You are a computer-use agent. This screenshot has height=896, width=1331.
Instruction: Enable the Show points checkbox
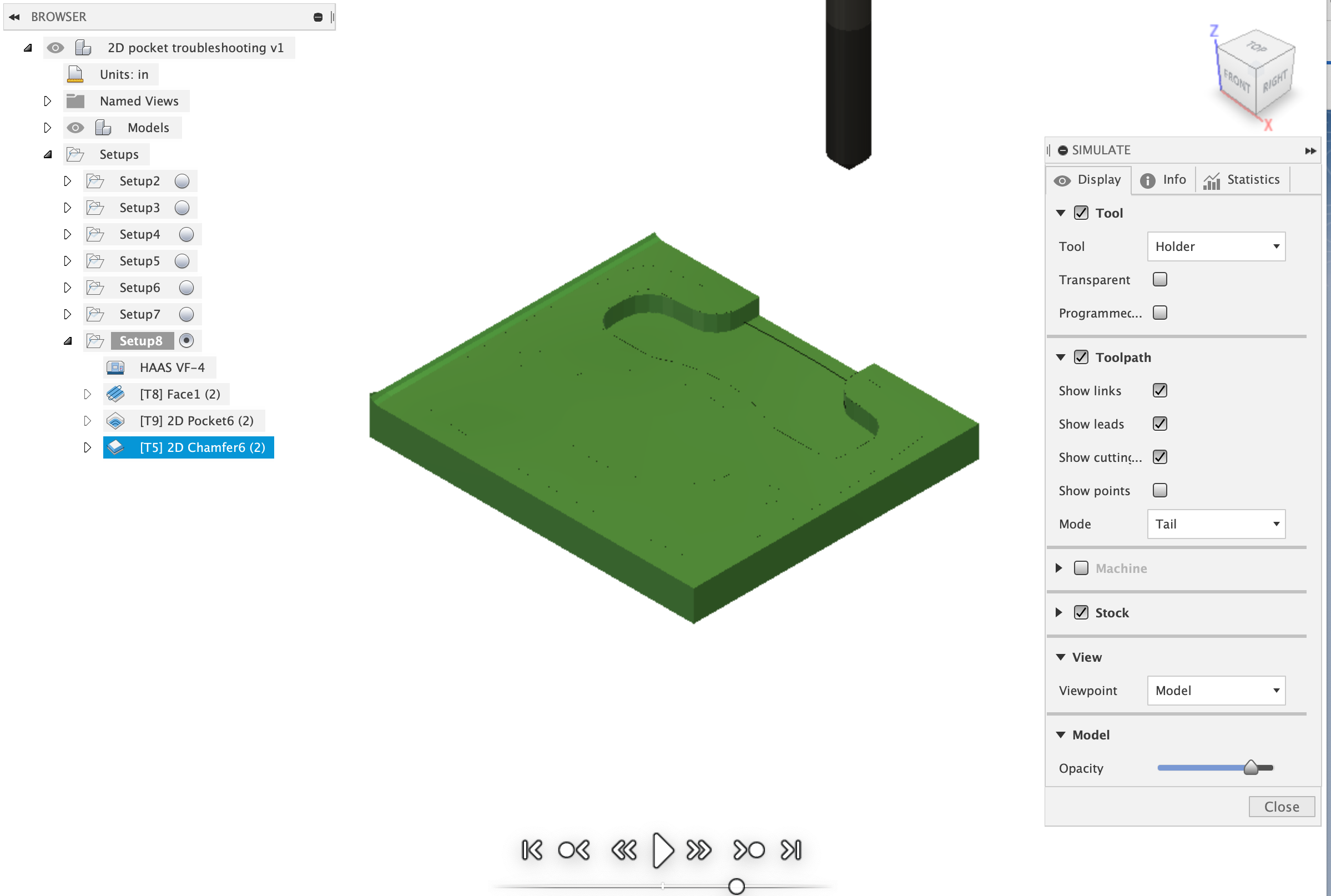[x=1159, y=490]
